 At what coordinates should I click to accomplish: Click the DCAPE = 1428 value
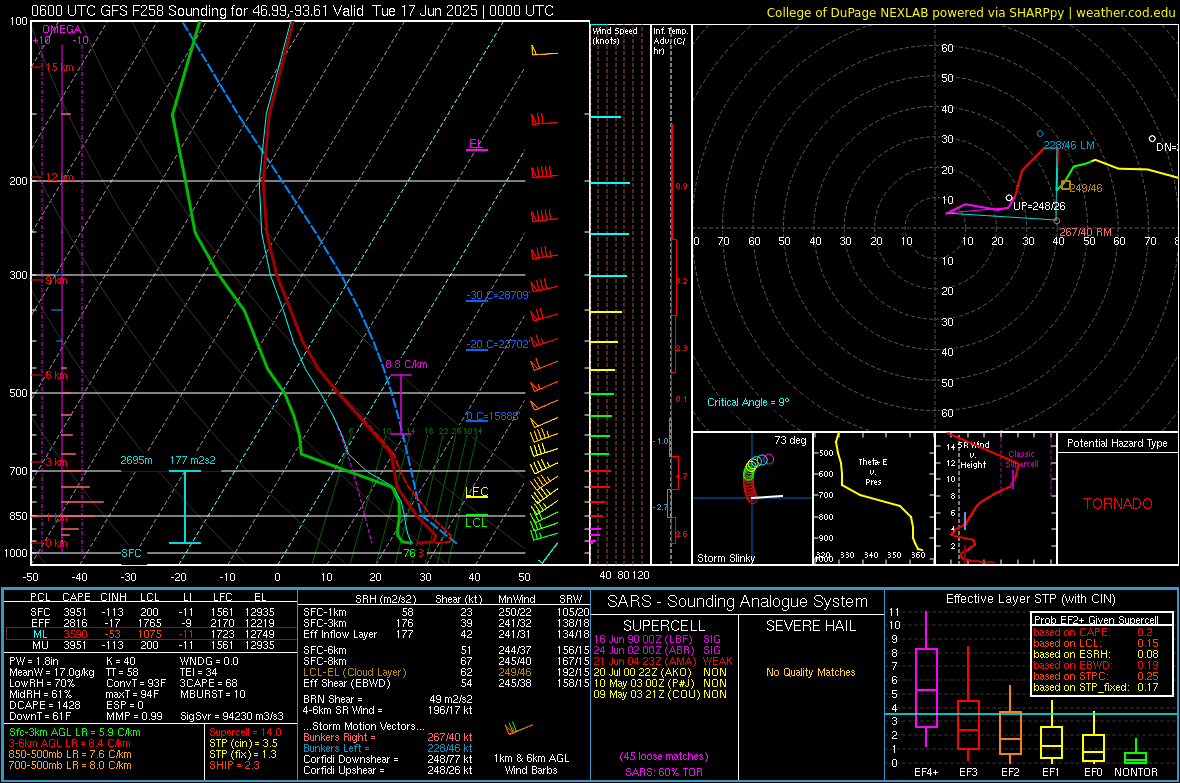pyautogui.click(x=44, y=705)
